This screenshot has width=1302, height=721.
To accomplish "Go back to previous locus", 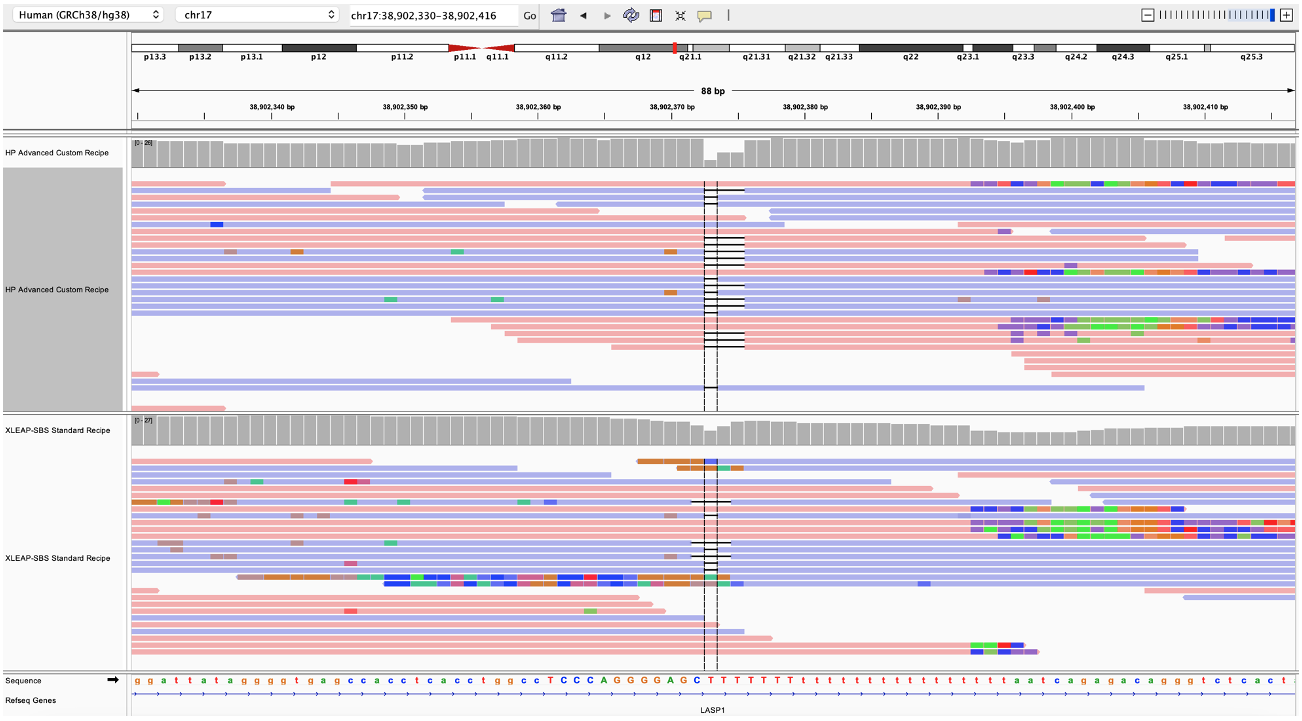I will pos(583,16).
